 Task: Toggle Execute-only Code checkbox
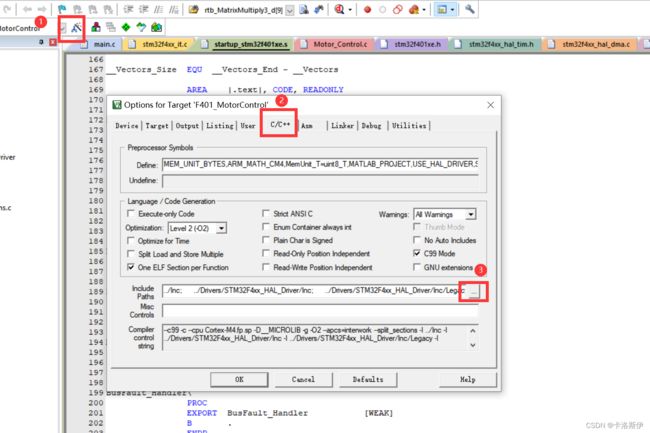click(x=131, y=213)
